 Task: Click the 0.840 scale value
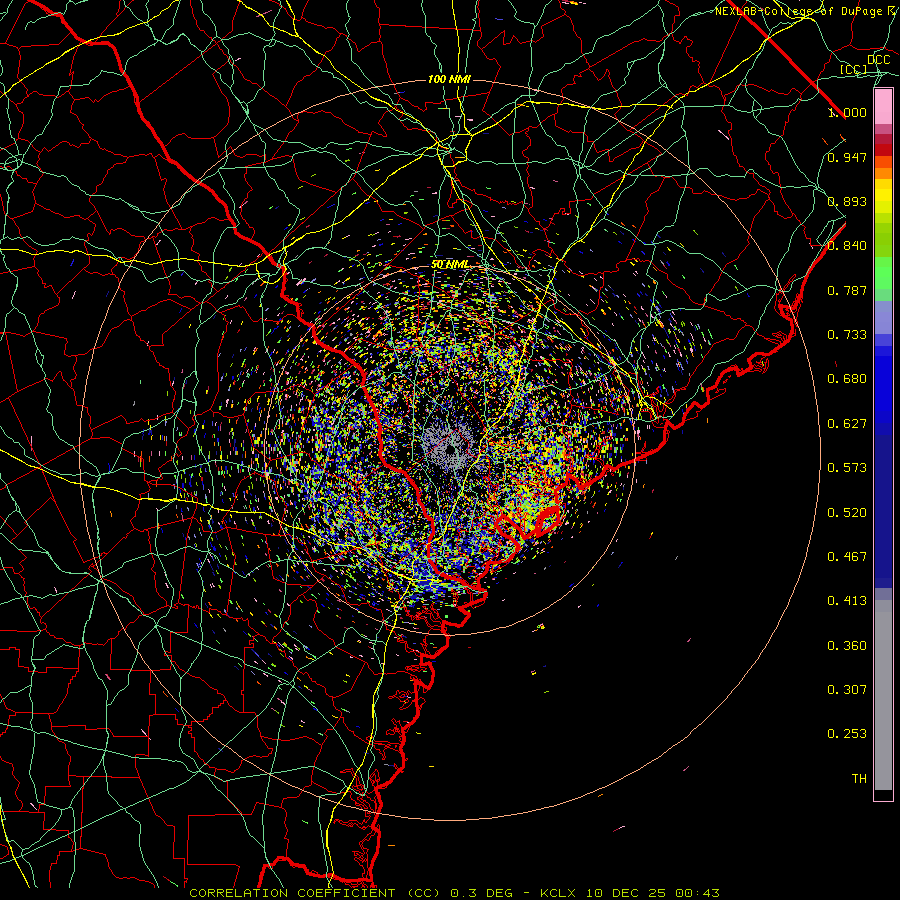[x=847, y=246]
